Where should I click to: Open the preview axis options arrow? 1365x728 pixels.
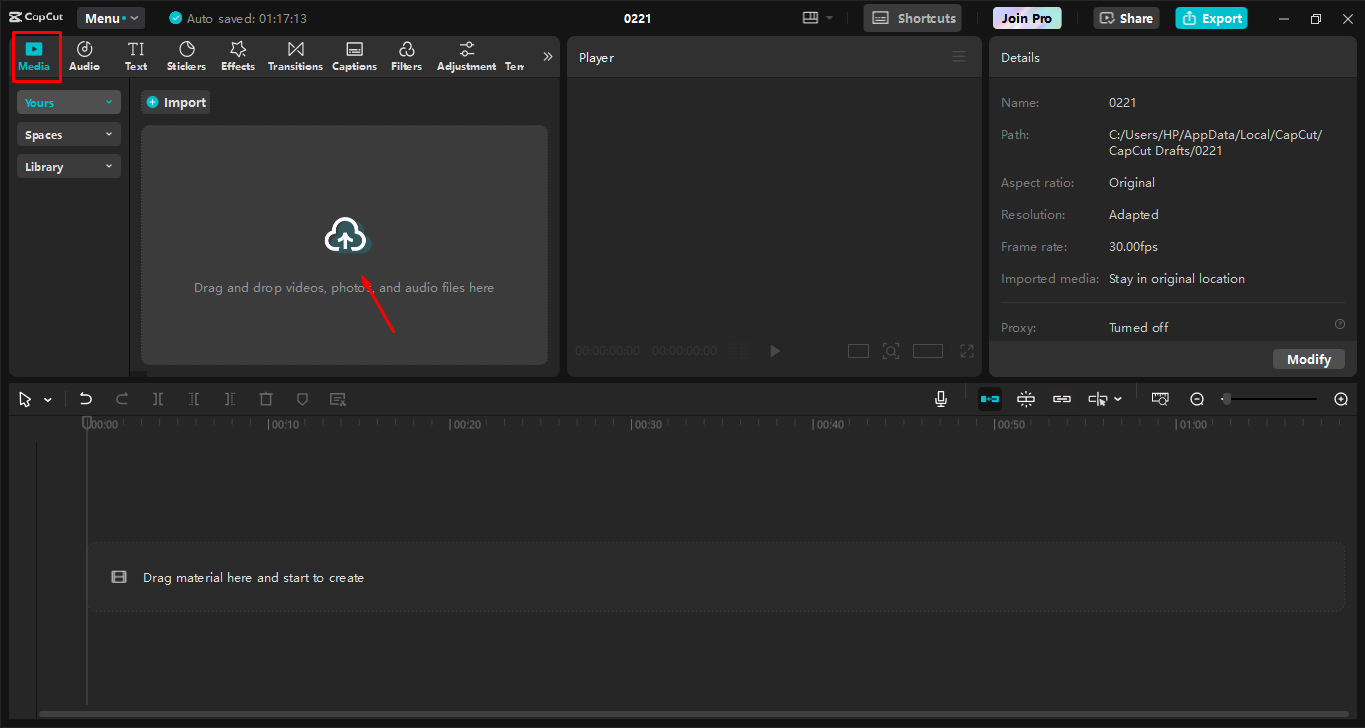coord(1118,399)
